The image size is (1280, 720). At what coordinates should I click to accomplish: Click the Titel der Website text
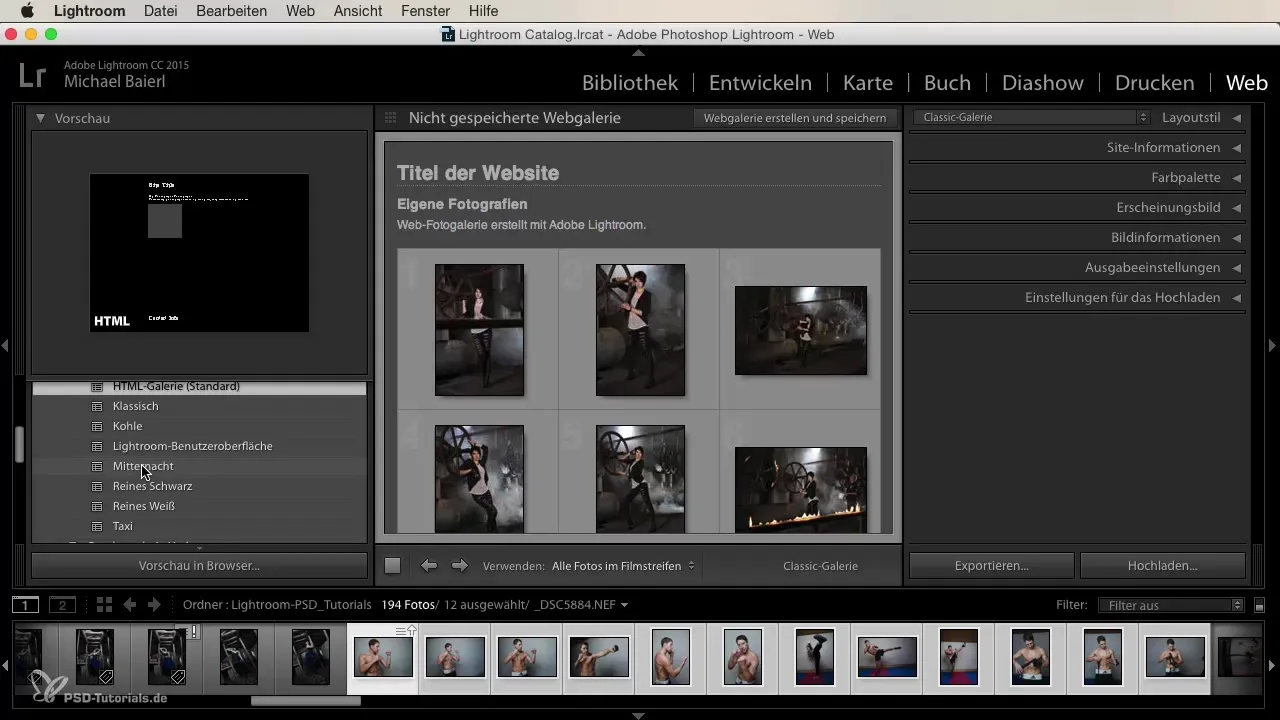pos(478,173)
